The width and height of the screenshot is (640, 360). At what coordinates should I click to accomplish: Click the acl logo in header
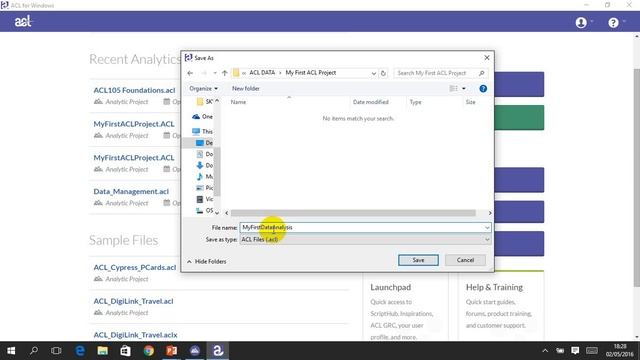23,21
